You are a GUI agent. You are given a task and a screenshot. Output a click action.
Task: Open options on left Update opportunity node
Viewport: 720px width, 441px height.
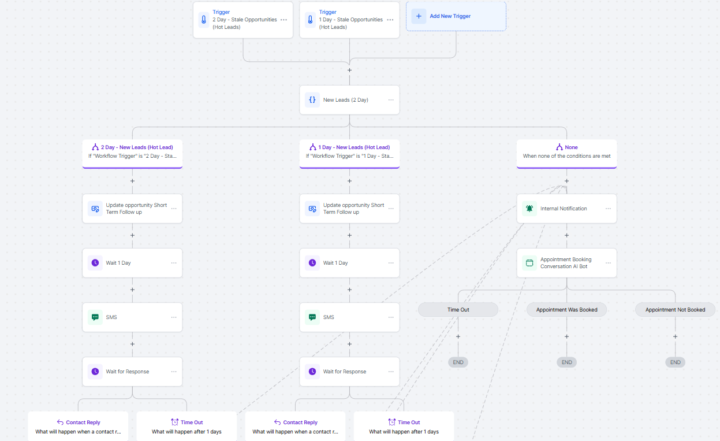(174, 209)
